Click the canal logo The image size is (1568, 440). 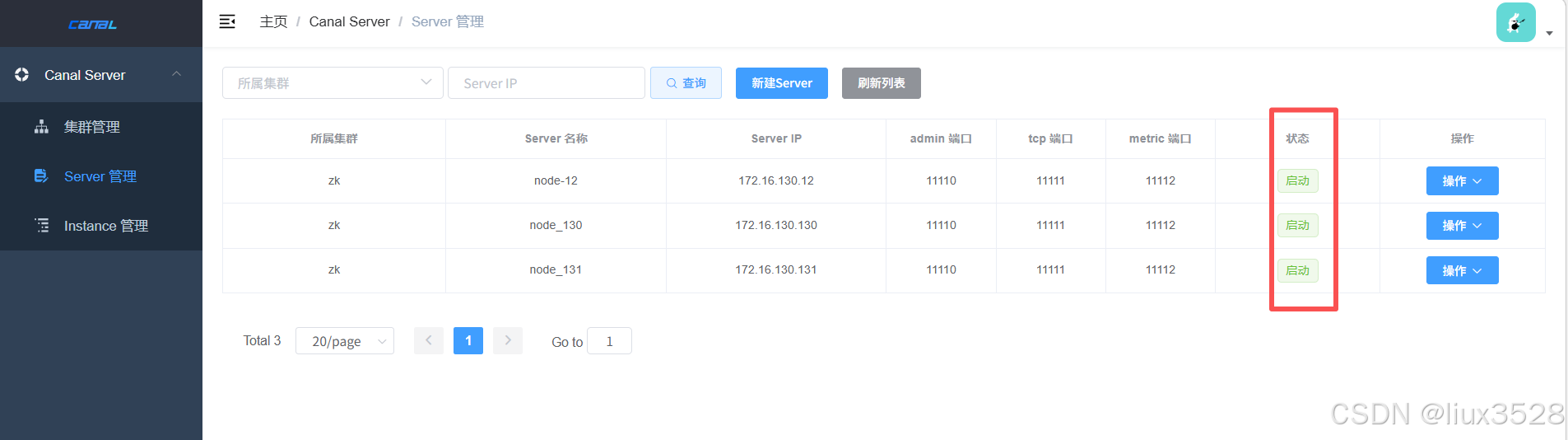(92, 25)
